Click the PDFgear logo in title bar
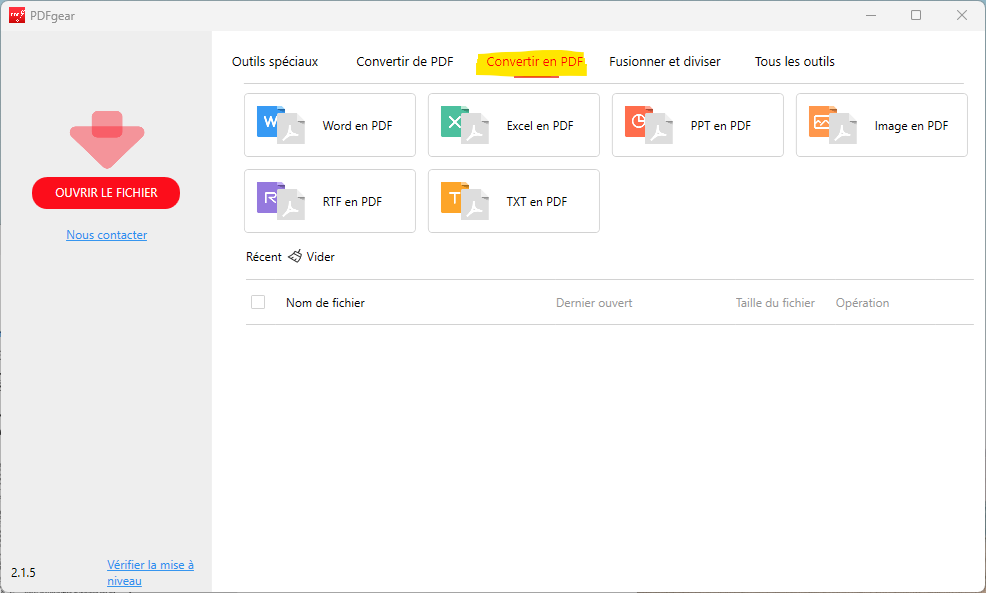 click(17, 15)
